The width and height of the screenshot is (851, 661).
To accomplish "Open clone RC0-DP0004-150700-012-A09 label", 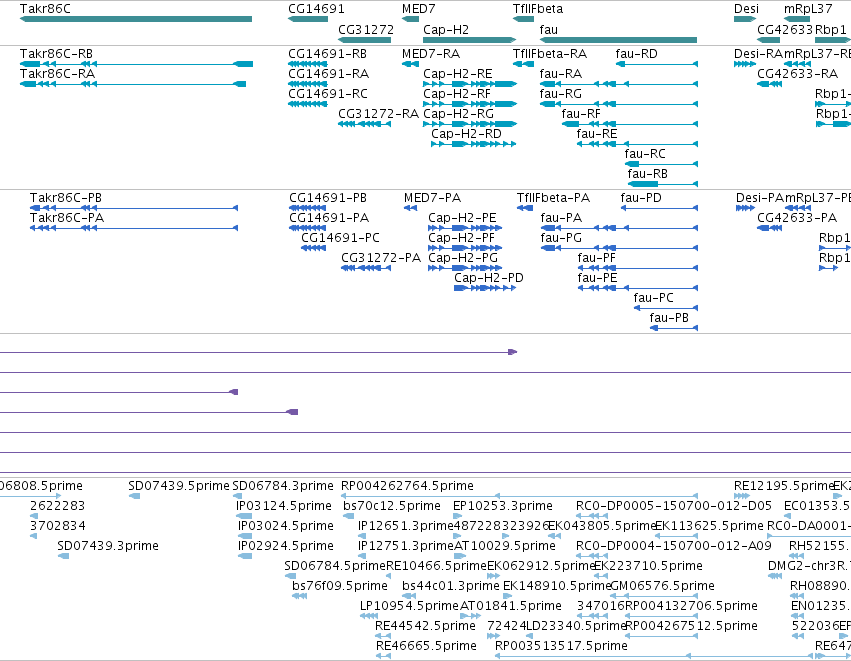I will point(674,546).
